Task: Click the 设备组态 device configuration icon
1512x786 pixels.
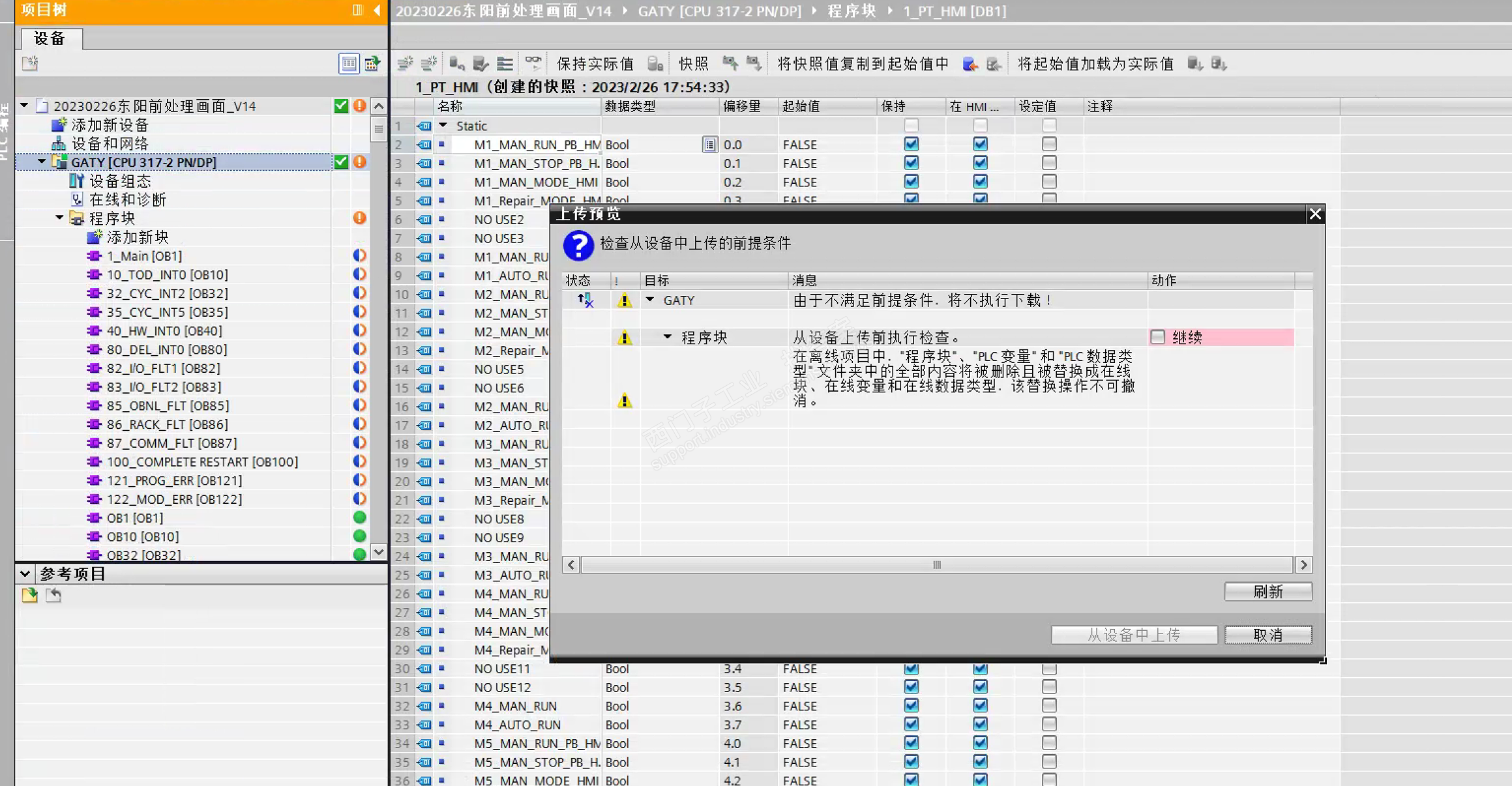Action: click(x=77, y=181)
